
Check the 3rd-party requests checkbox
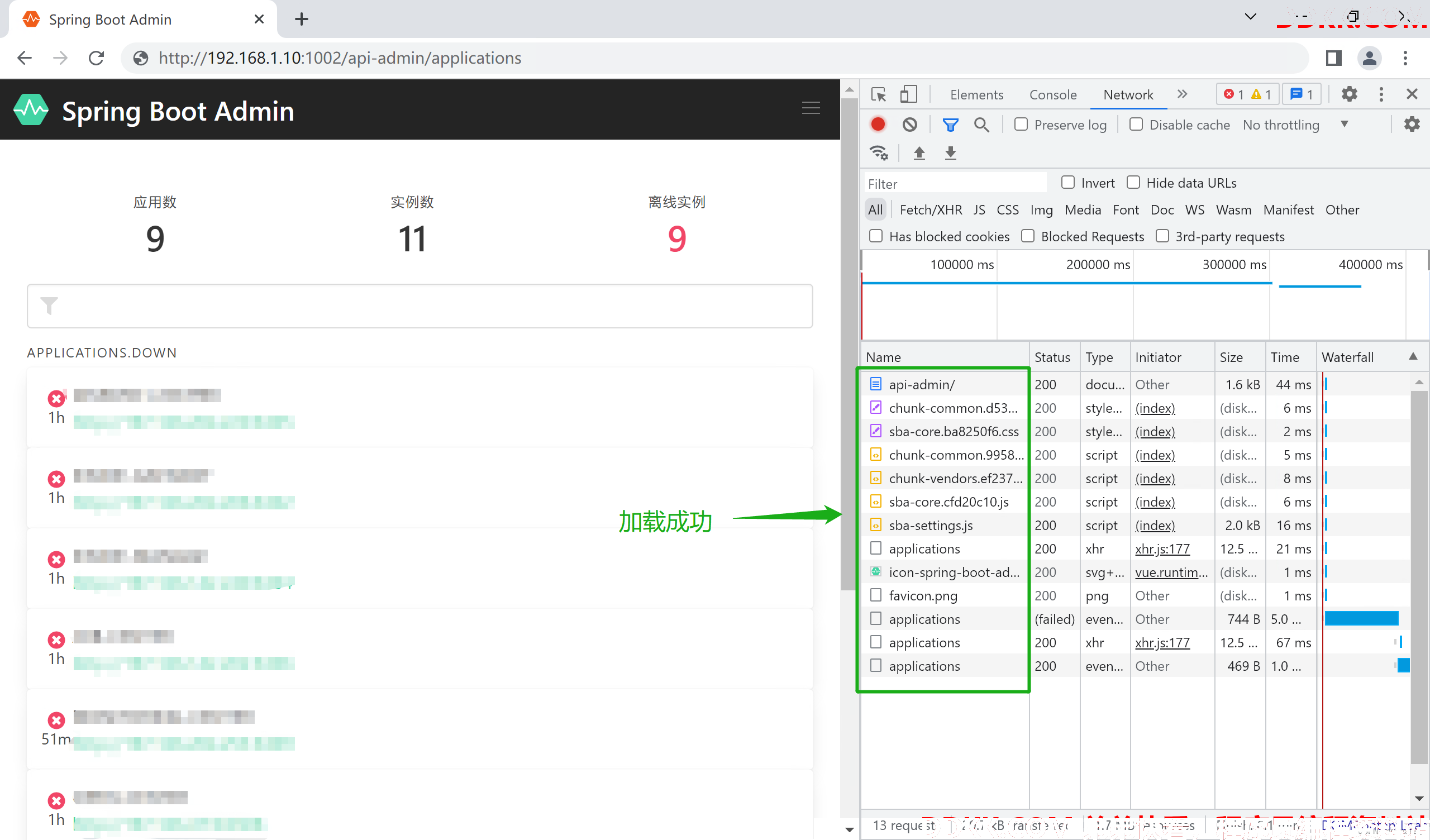pos(1162,236)
